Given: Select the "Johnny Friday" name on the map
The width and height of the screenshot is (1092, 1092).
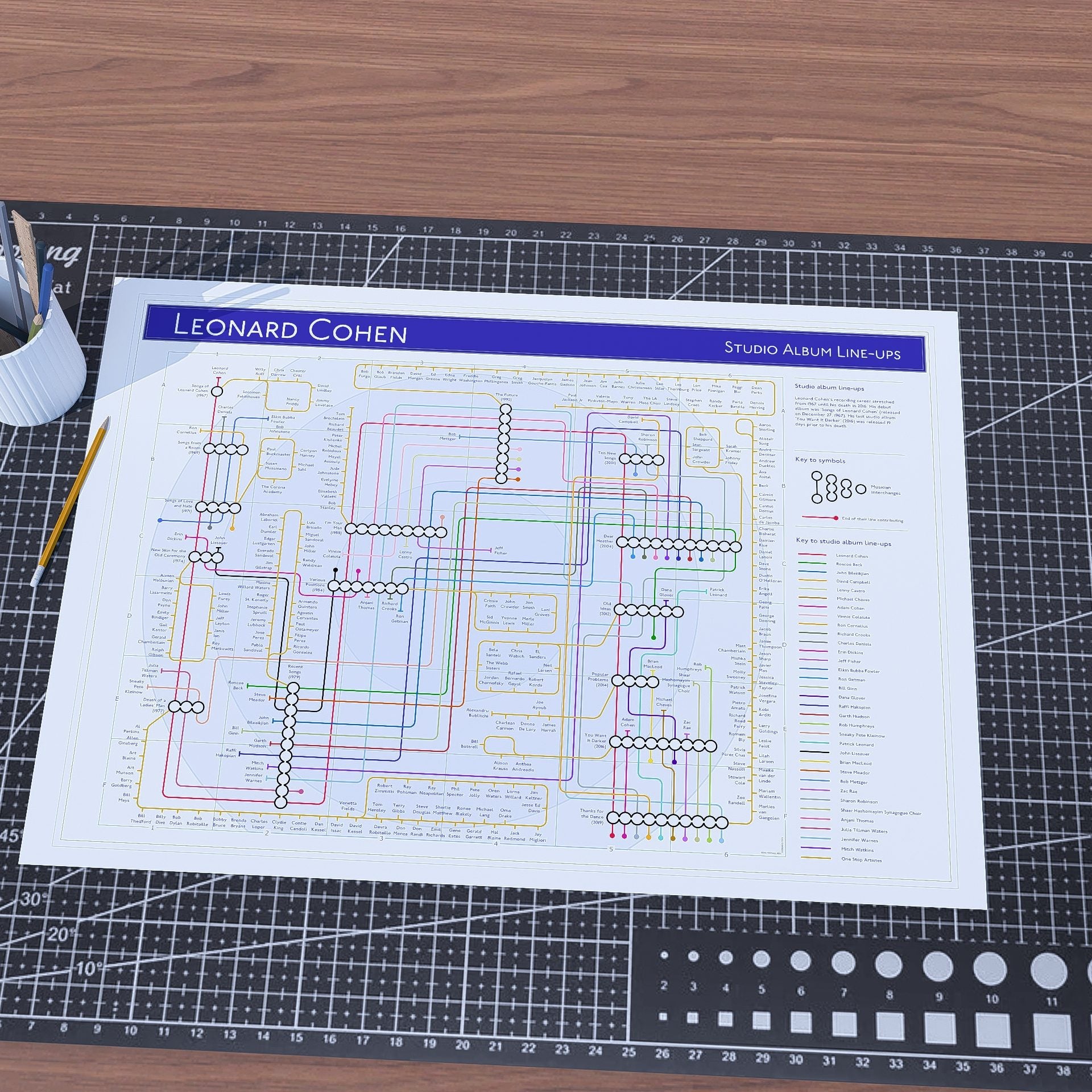Looking at the screenshot, I should (x=733, y=460).
